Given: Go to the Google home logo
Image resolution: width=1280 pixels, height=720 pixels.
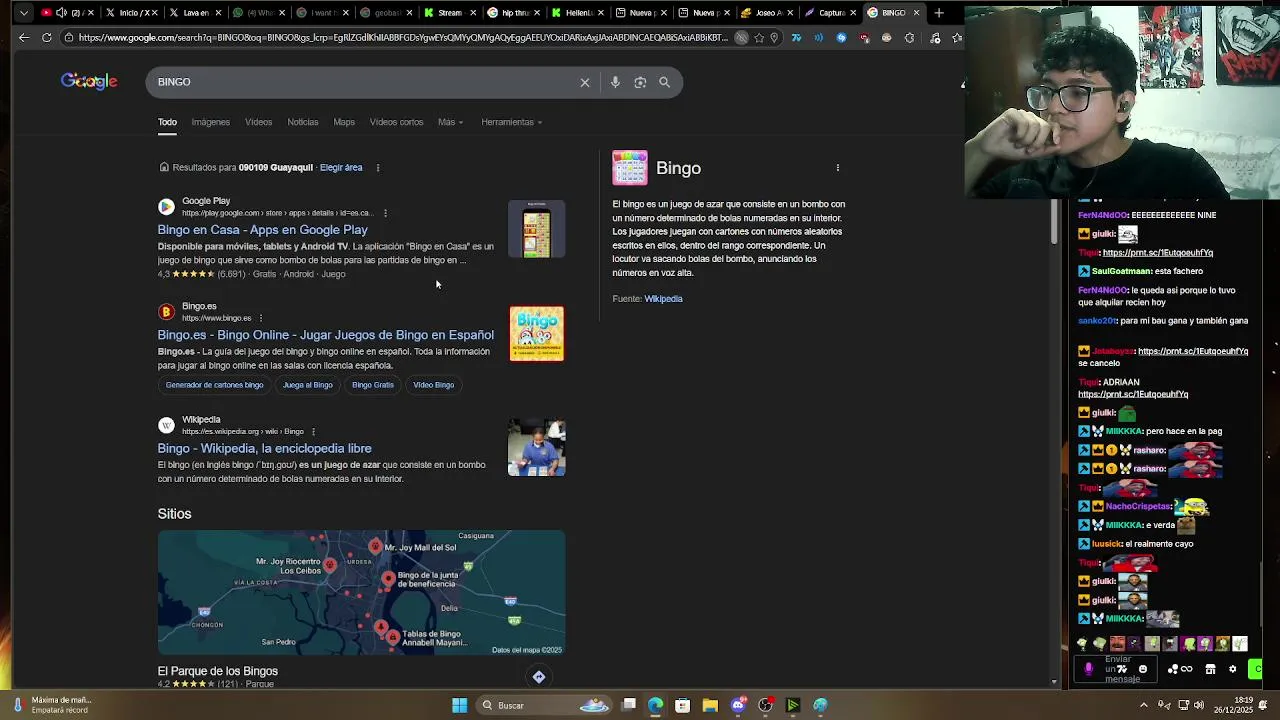Looking at the screenshot, I should (x=89, y=81).
